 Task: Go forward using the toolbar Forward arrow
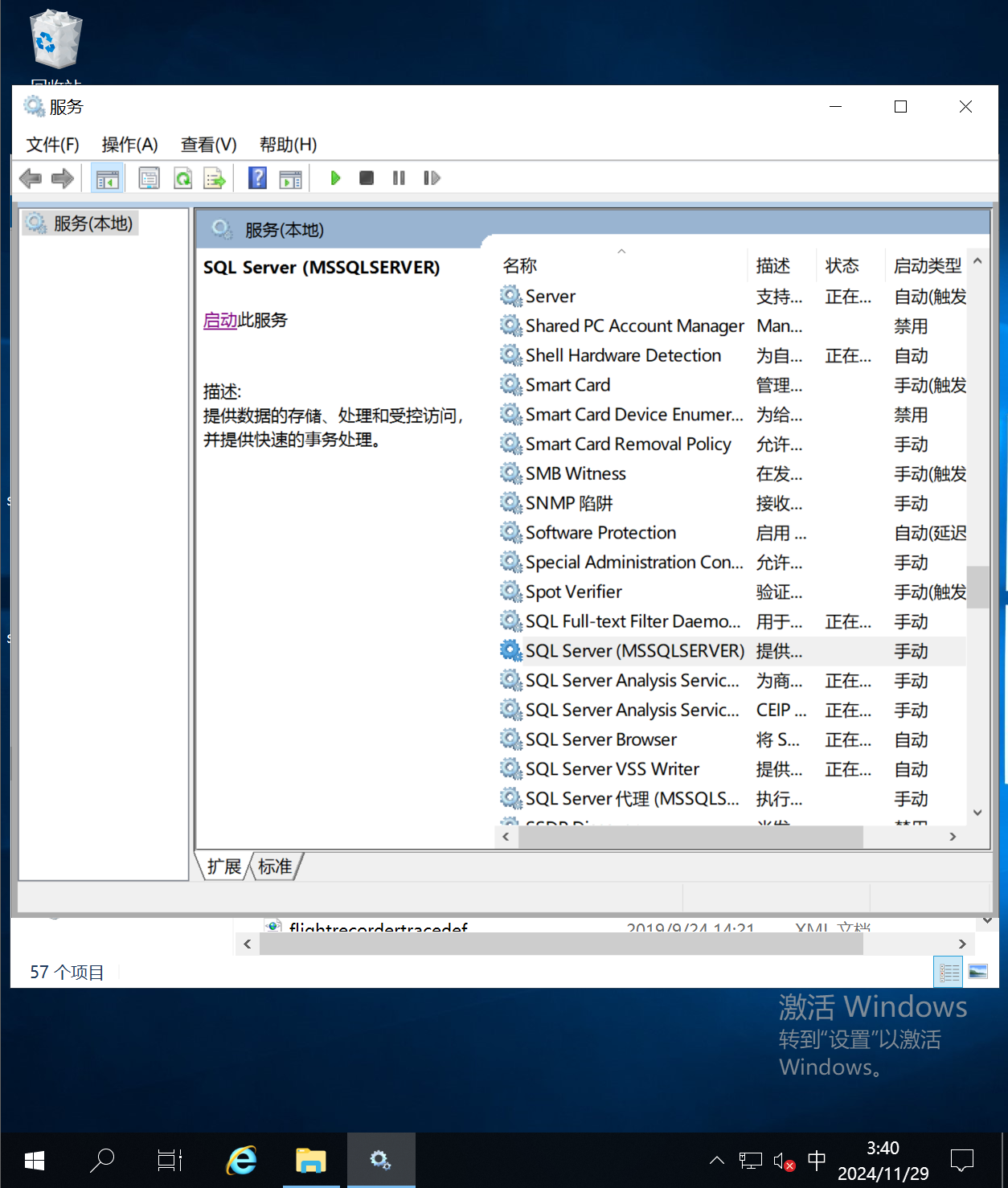[62, 178]
